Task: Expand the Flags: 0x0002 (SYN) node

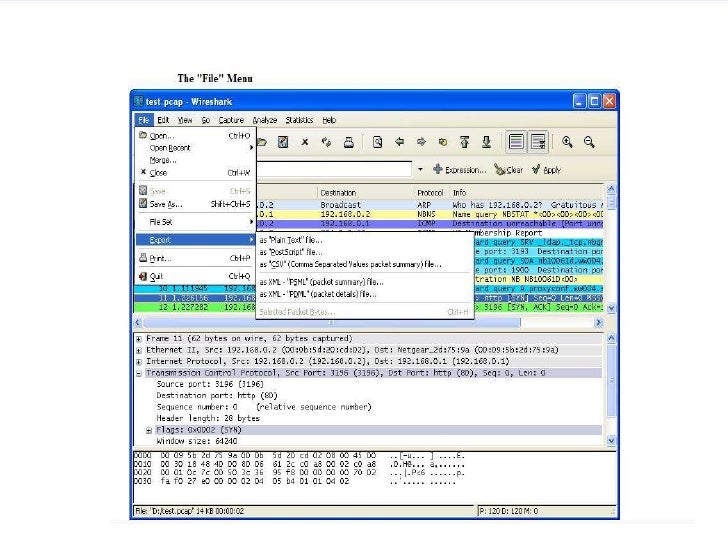Action: click(149, 430)
